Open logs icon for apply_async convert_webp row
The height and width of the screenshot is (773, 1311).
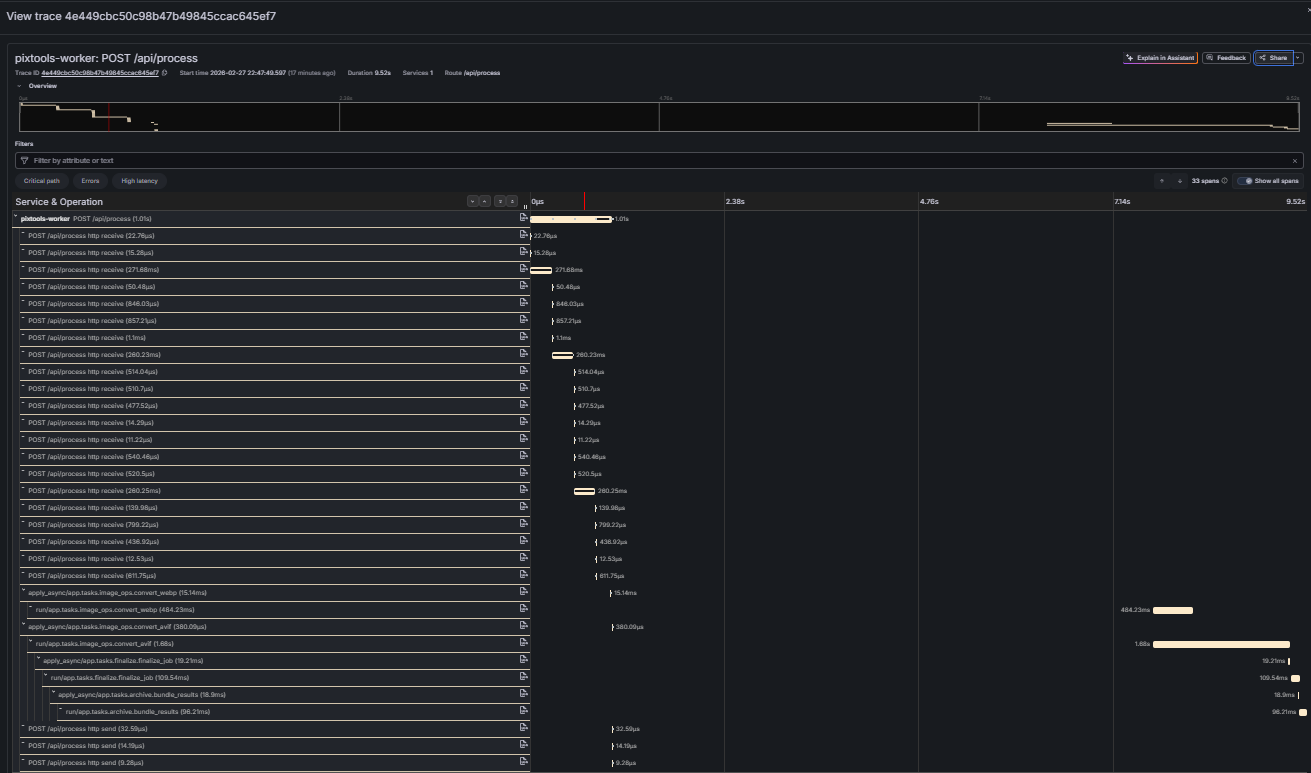[523, 592]
